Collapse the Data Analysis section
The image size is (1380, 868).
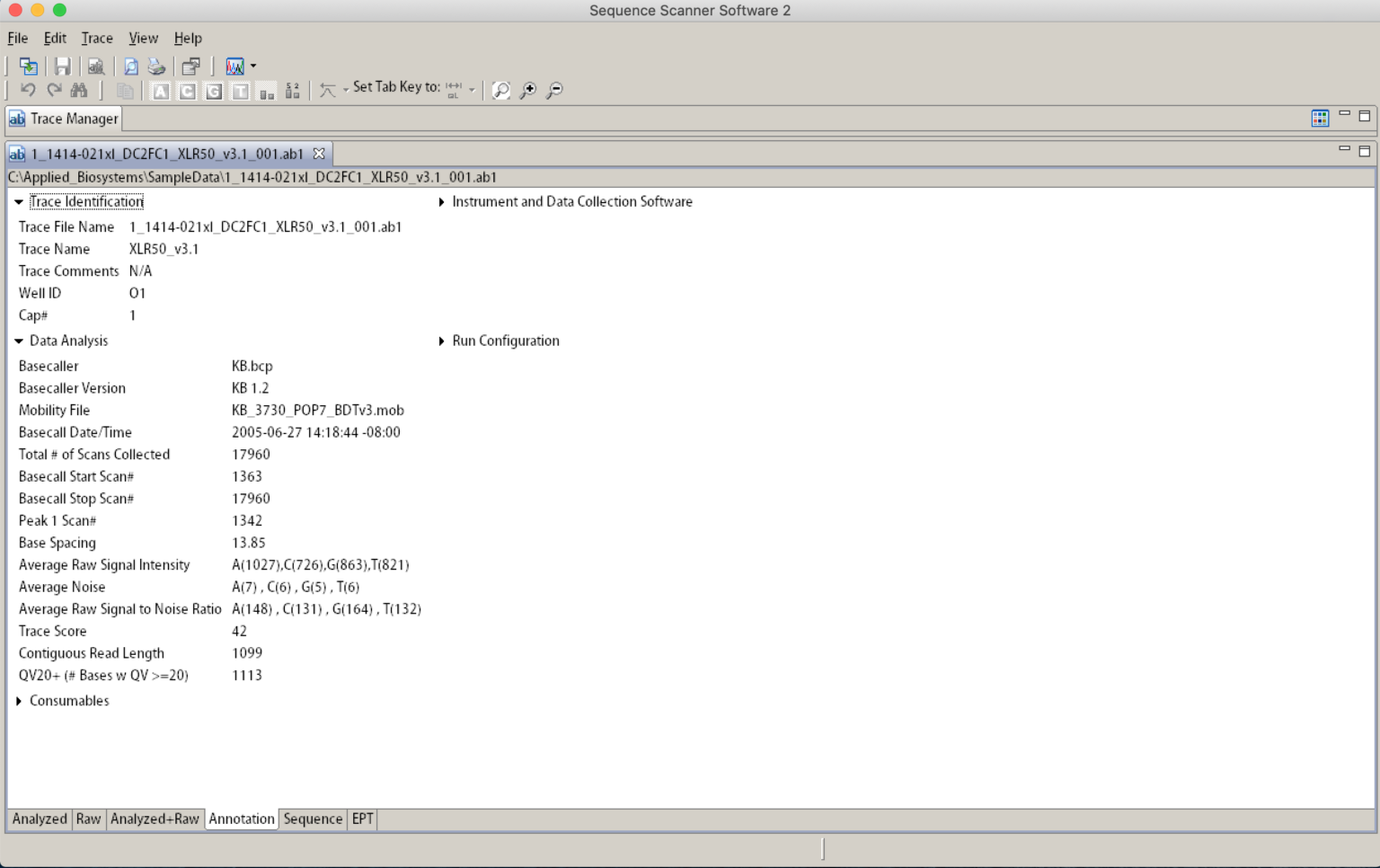tap(19, 341)
